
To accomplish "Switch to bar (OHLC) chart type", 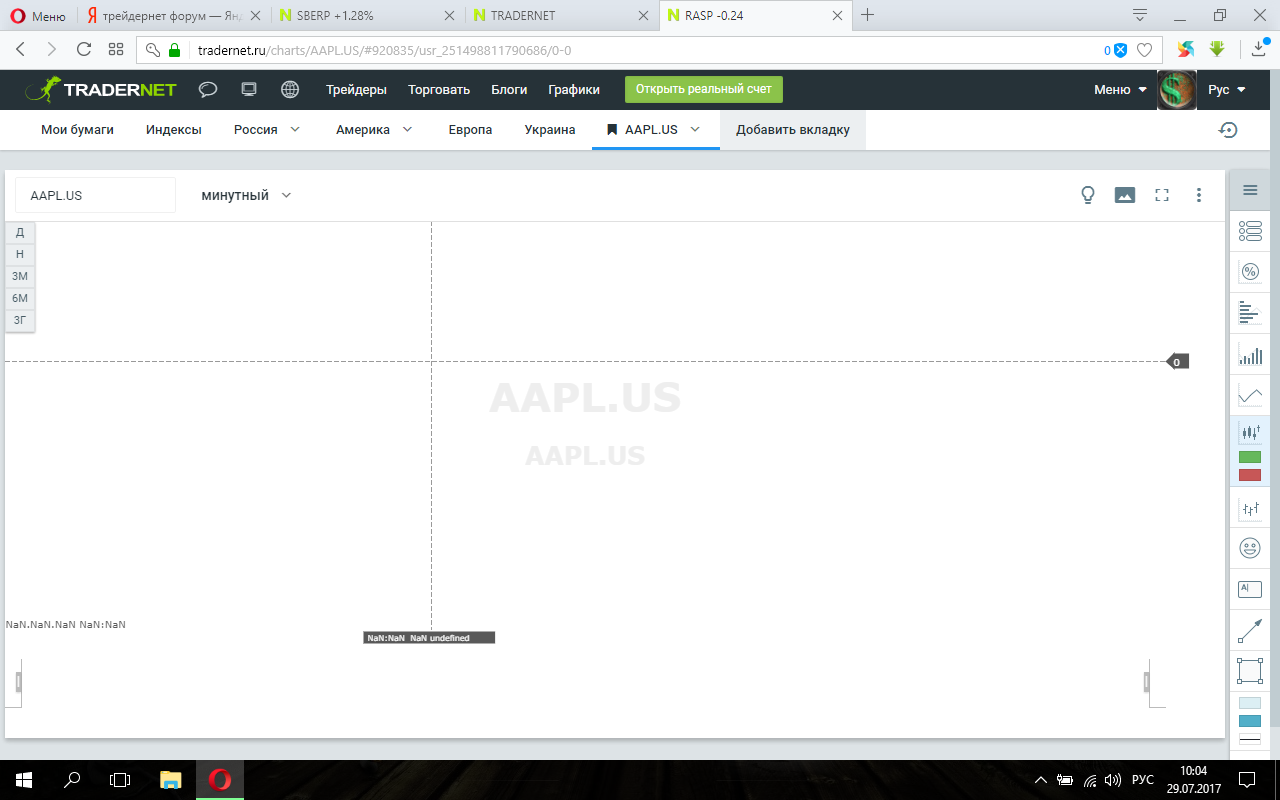I will [x=1250, y=508].
